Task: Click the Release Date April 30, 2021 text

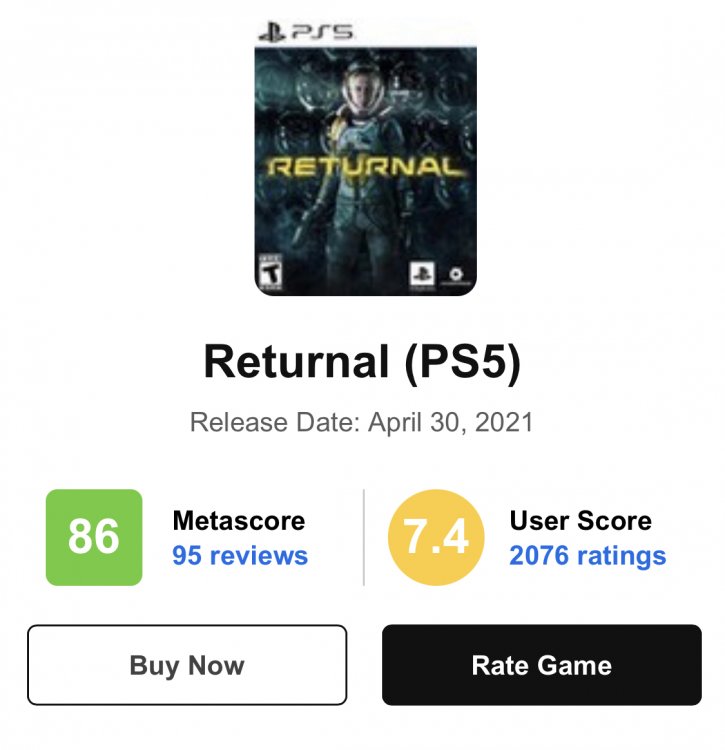Action: pos(362,421)
